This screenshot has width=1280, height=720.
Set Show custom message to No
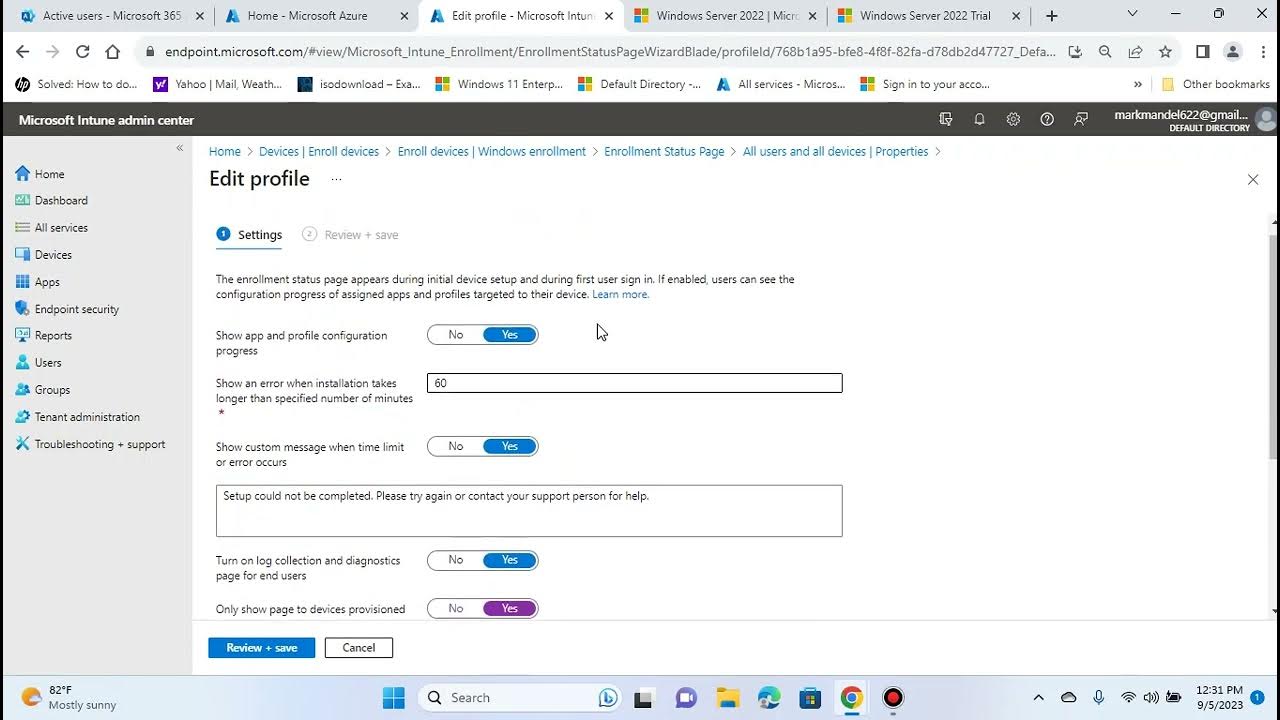456,447
